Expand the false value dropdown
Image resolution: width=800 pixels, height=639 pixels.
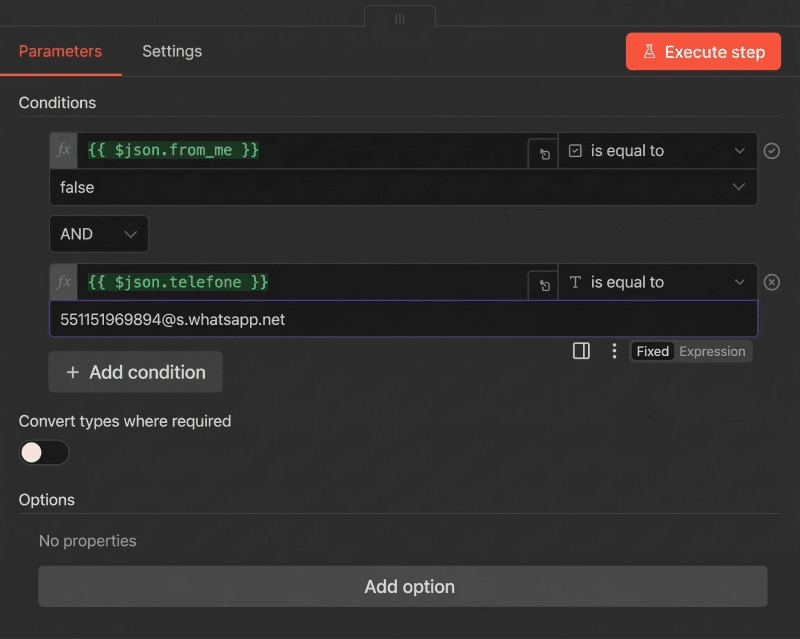pyautogui.click(x=404, y=187)
